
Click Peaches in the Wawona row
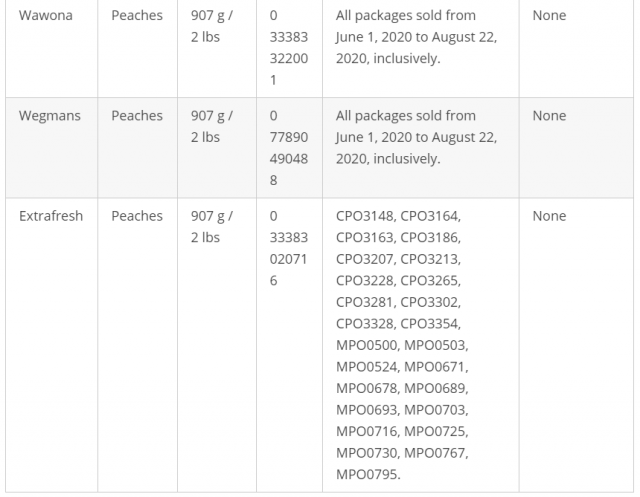click(137, 16)
